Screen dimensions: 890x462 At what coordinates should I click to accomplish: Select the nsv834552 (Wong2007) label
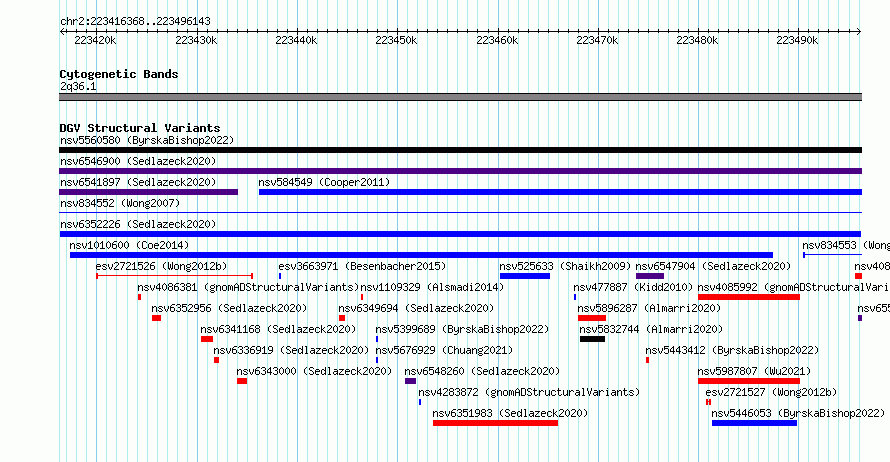pyautogui.click(x=120, y=203)
